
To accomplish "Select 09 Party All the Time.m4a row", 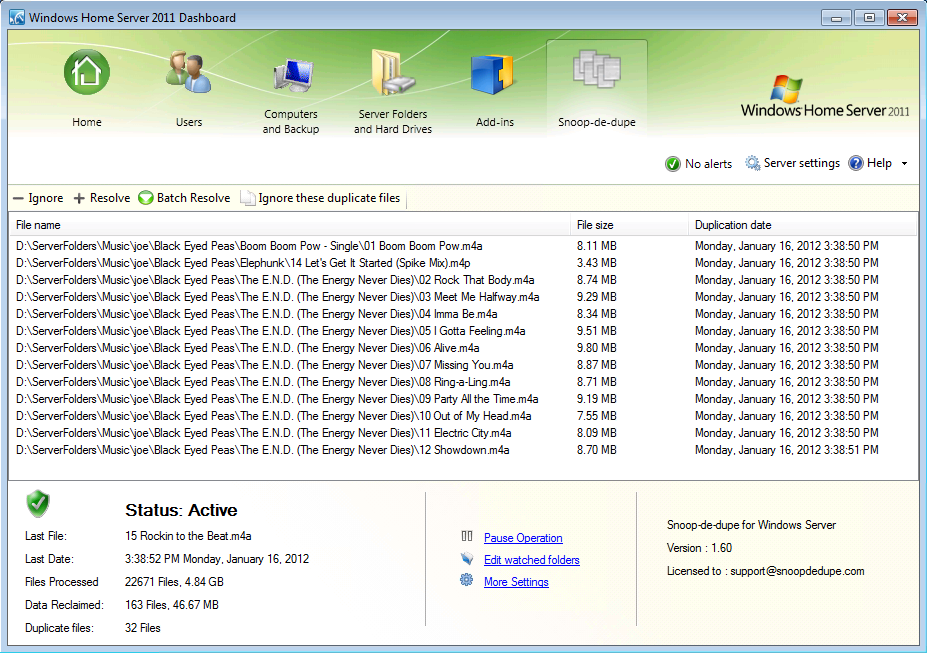I will tap(462, 399).
